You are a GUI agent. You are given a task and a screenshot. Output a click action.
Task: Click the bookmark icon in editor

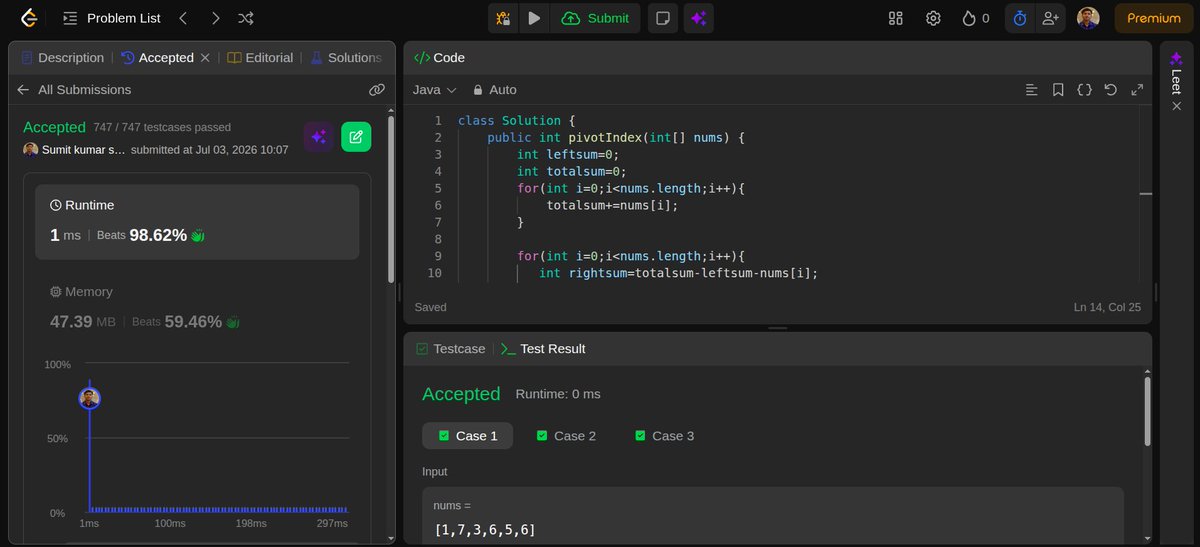[x=1058, y=90]
